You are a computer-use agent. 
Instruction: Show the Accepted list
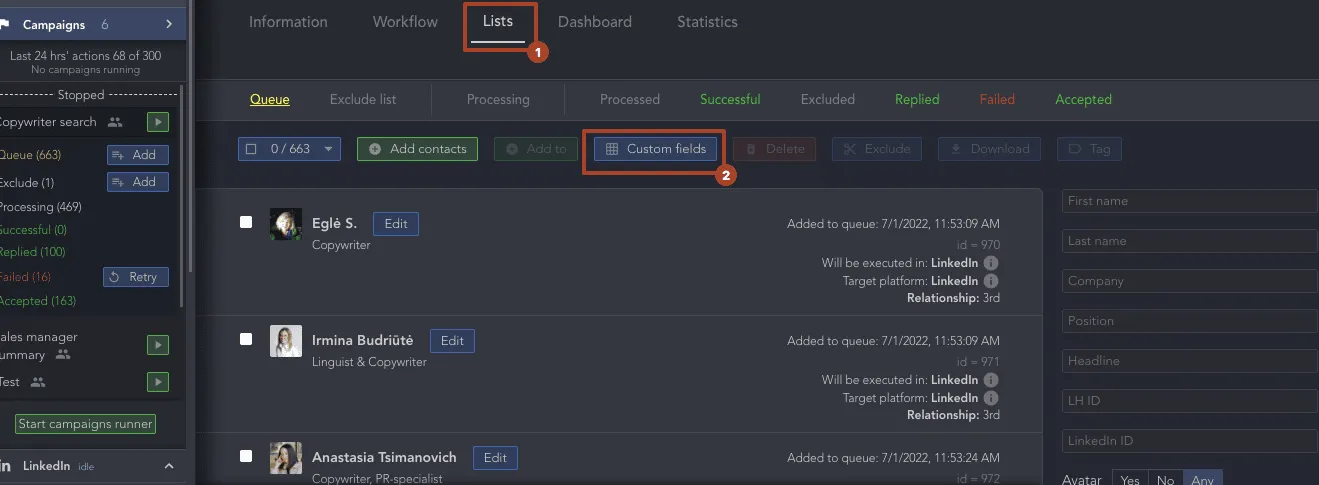tap(1083, 99)
